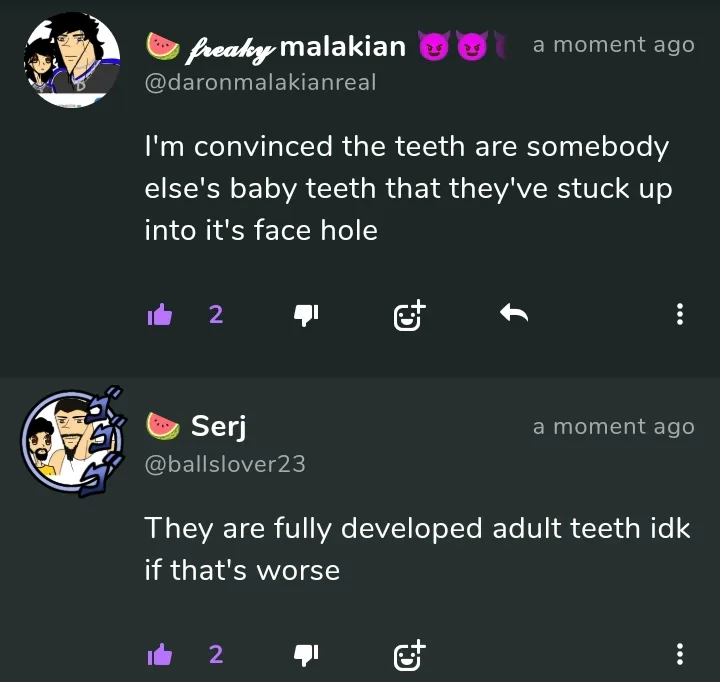Click like count on Serj's comment
The width and height of the screenshot is (720, 682).
click(216, 655)
